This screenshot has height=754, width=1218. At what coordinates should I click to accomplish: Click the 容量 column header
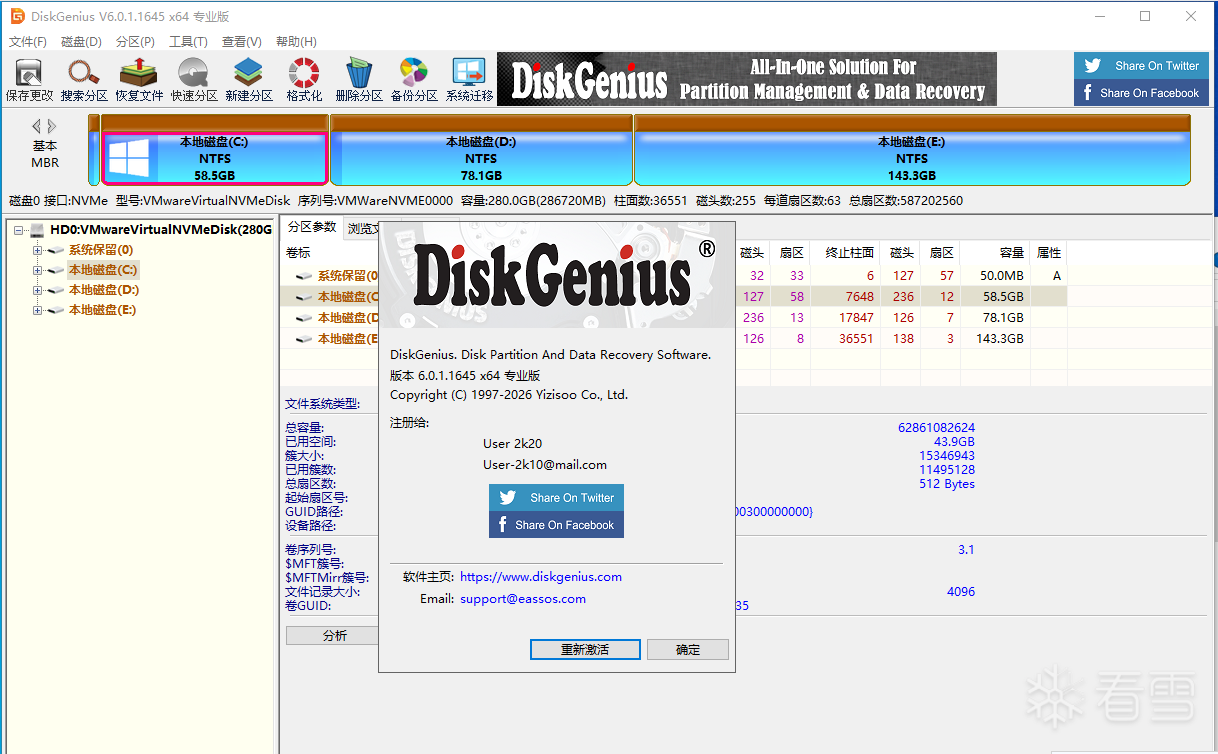(995, 253)
